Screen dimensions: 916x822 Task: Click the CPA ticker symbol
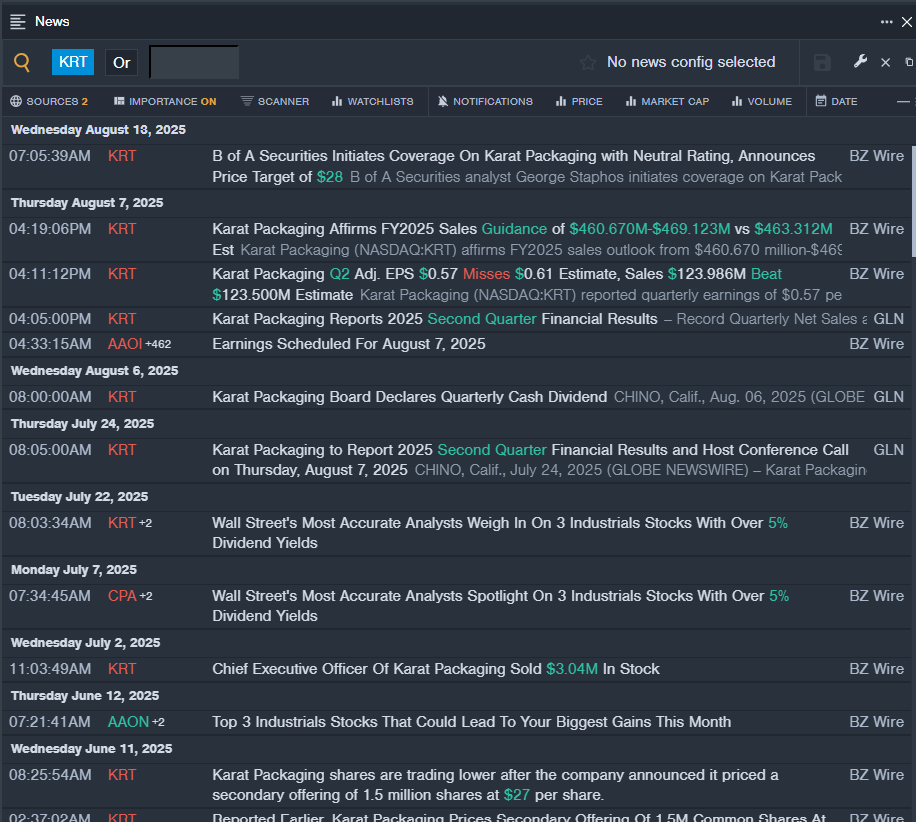(x=122, y=596)
